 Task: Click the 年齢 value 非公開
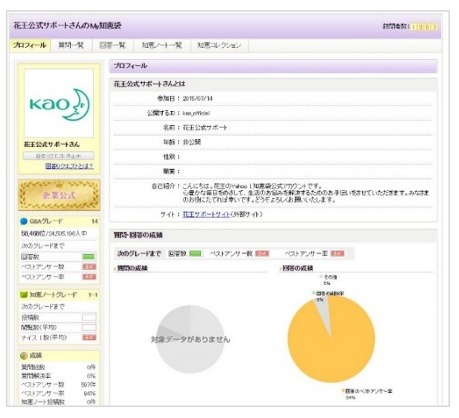click(192, 142)
